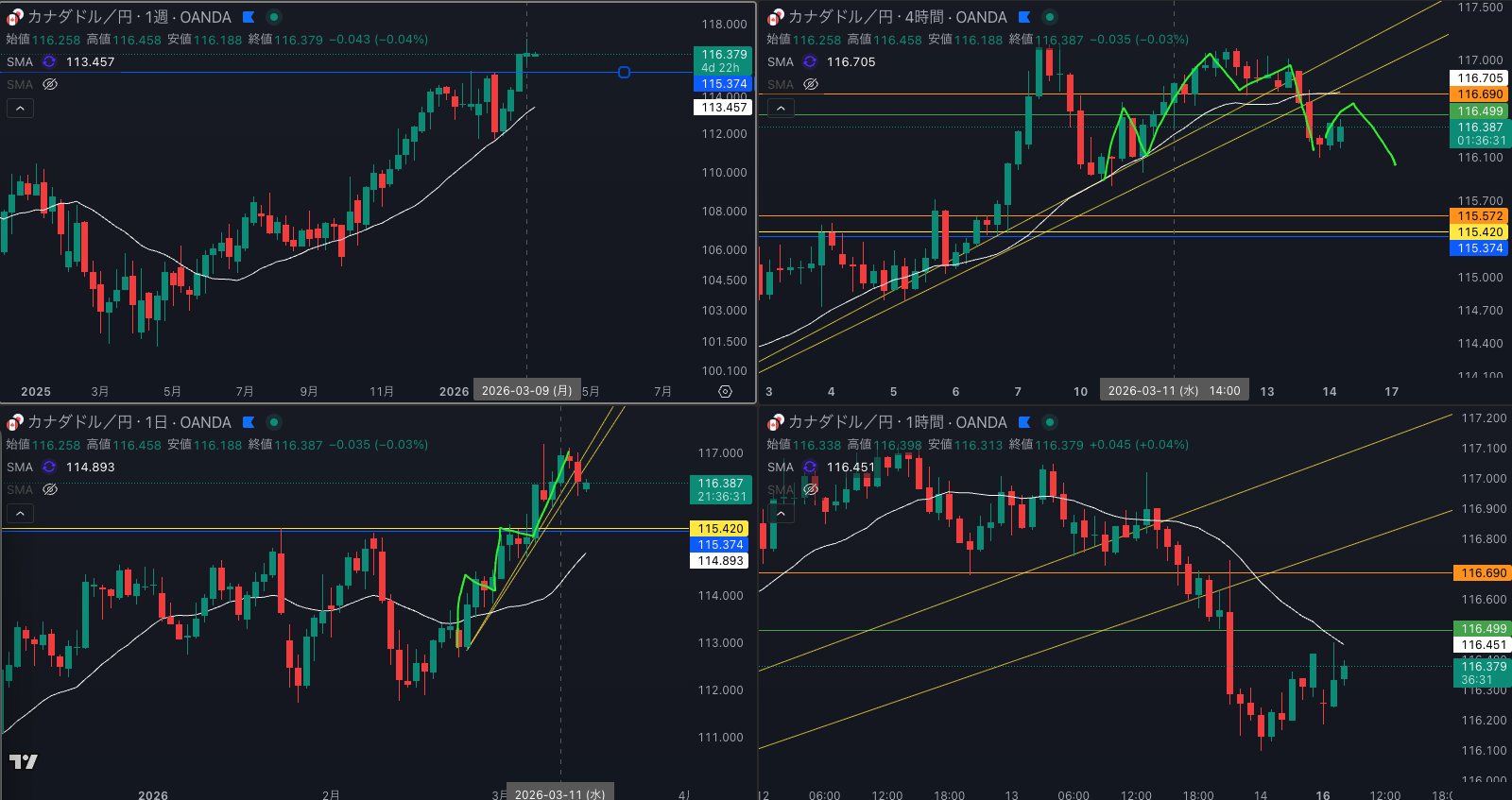Viewport: 1512px width, 800px height.
Task: Click the orange 116.690 price label on 4-hour chart
Action: (1480, 94)
